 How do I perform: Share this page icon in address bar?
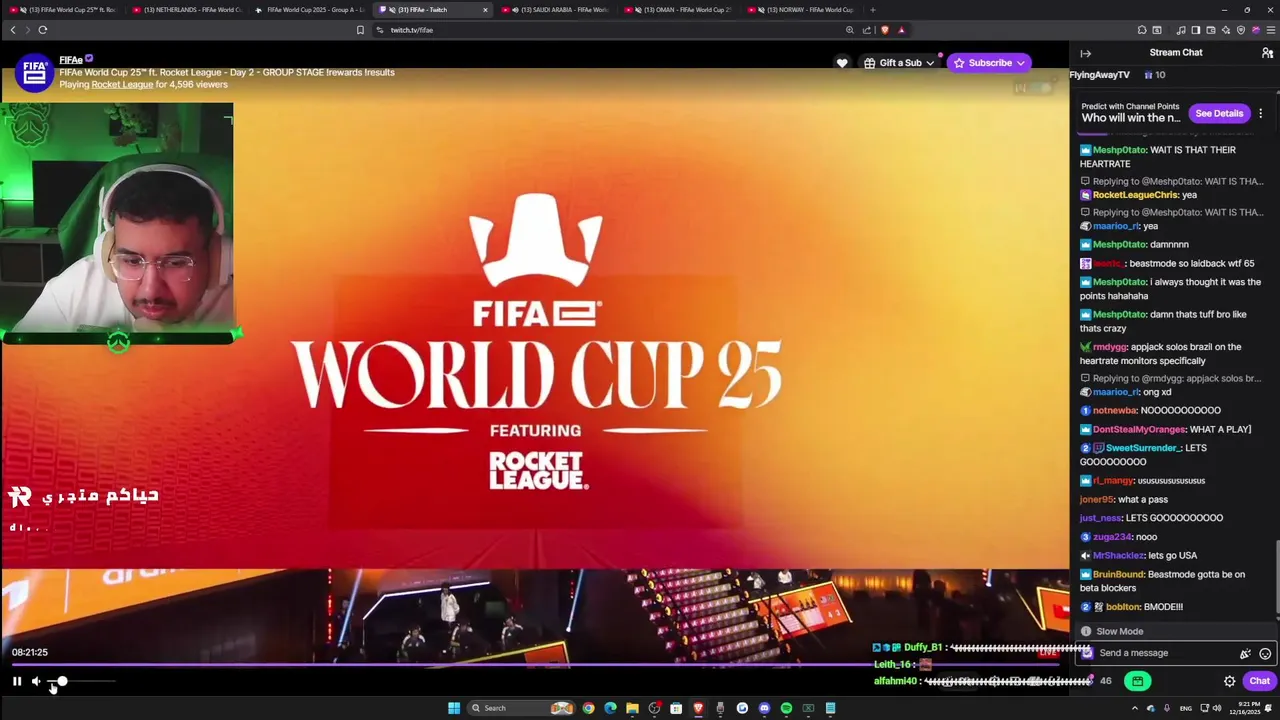point(866,30)
